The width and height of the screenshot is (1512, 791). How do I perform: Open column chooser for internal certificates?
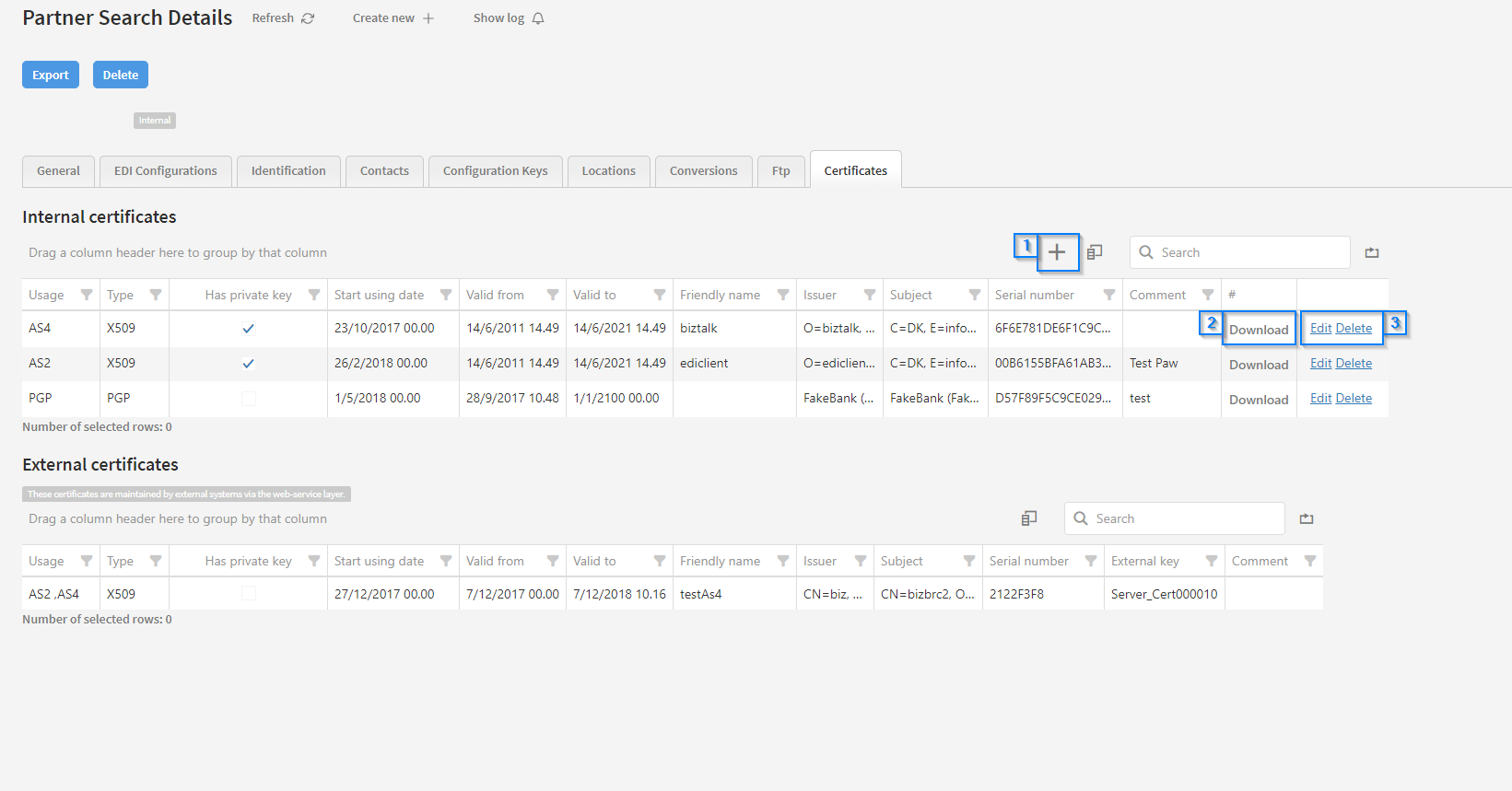1095,252
